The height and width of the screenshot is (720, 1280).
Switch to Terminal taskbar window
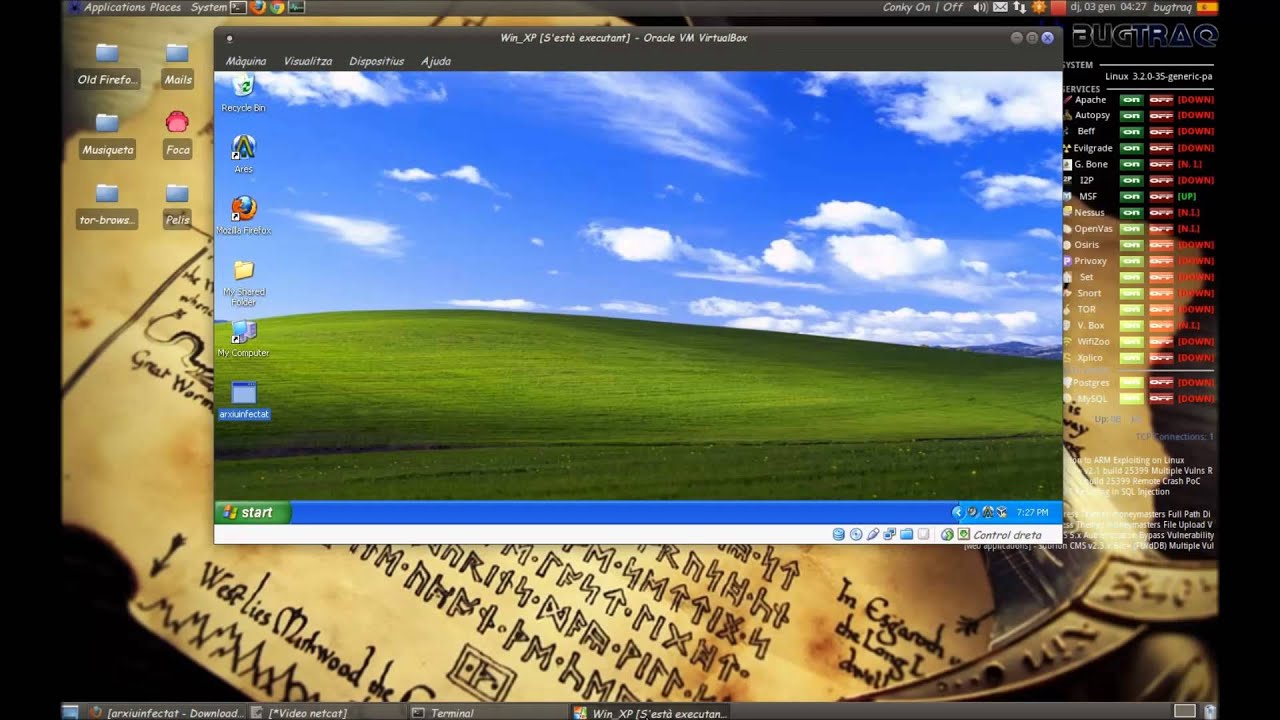coord(489,713)
